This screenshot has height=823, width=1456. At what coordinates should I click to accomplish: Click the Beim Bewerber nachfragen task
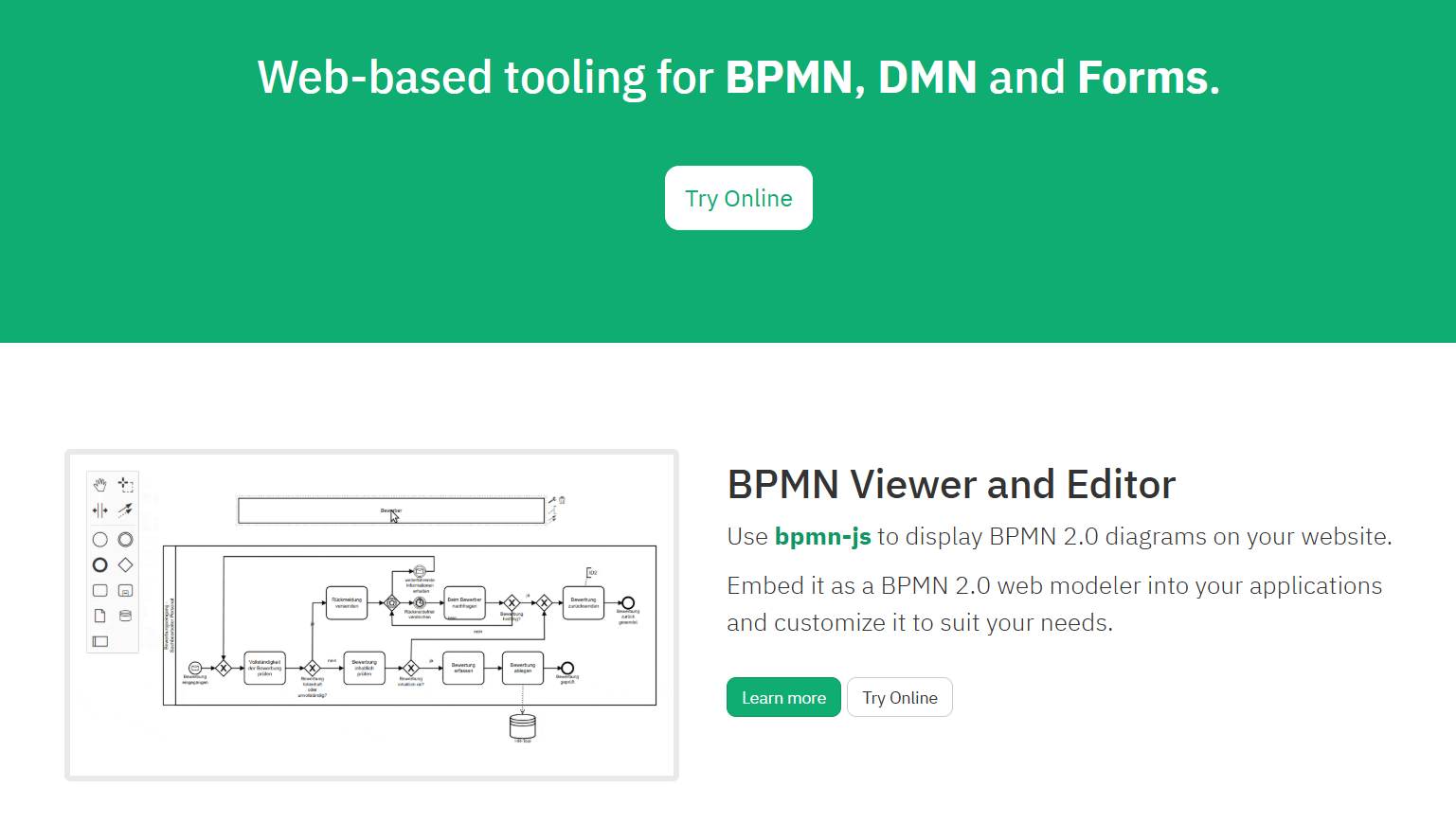(x=464, y=602)
